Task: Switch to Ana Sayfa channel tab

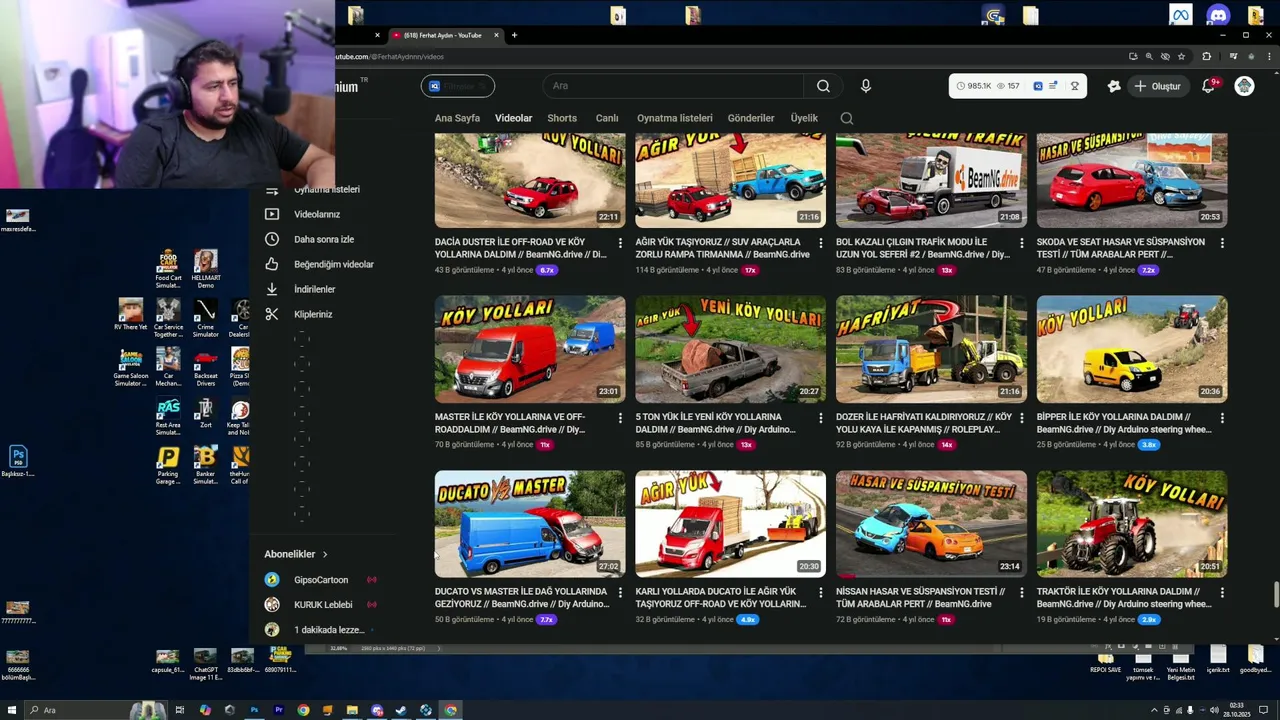Action: (457, 118)
